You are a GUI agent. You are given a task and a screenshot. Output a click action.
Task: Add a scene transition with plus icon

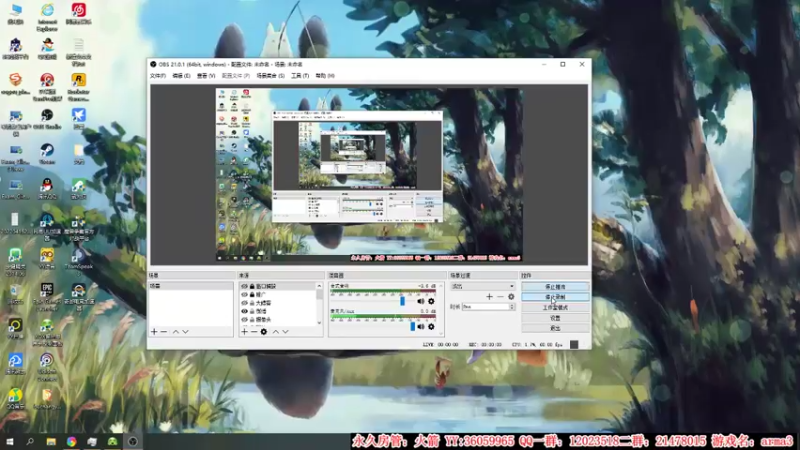pos(489,296)
